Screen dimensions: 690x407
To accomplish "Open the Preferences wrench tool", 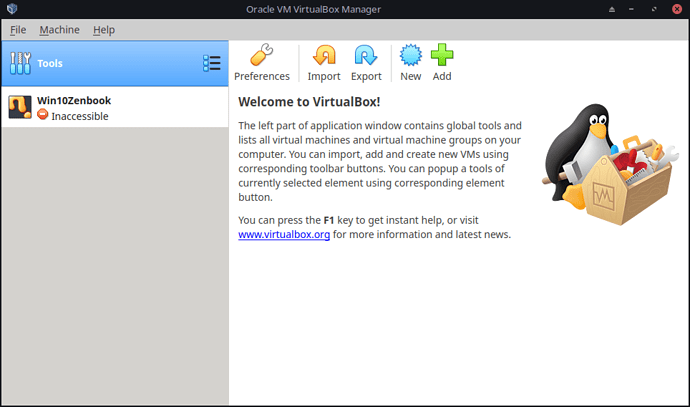I will [x=261, y=62].
